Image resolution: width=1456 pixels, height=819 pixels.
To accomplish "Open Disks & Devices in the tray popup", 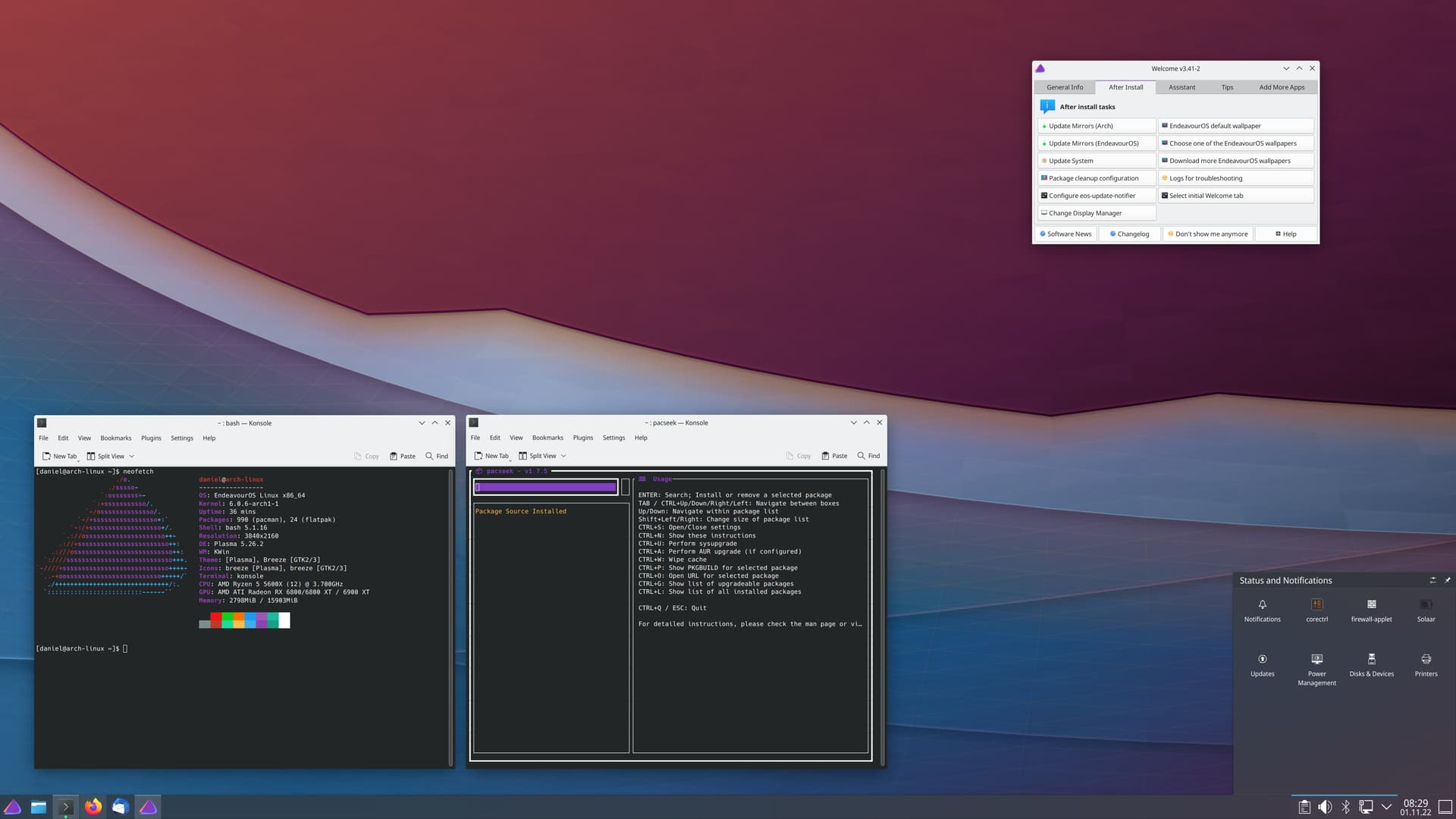I will (x=1371, y=664).
